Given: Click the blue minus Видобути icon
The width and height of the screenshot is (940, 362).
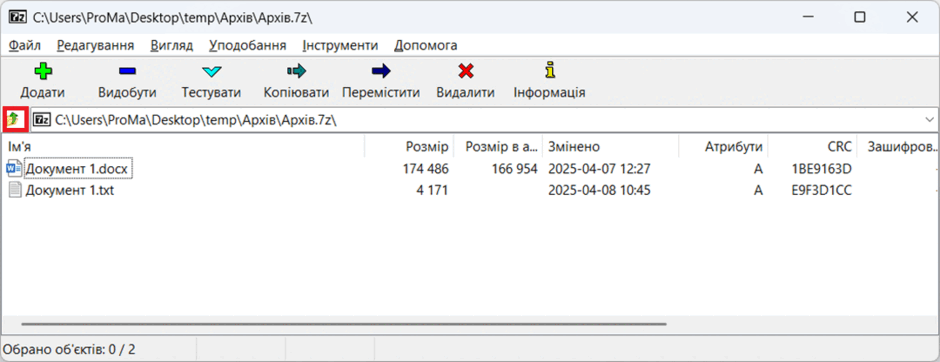Looking at the screenshot, I should pos(127,71).
